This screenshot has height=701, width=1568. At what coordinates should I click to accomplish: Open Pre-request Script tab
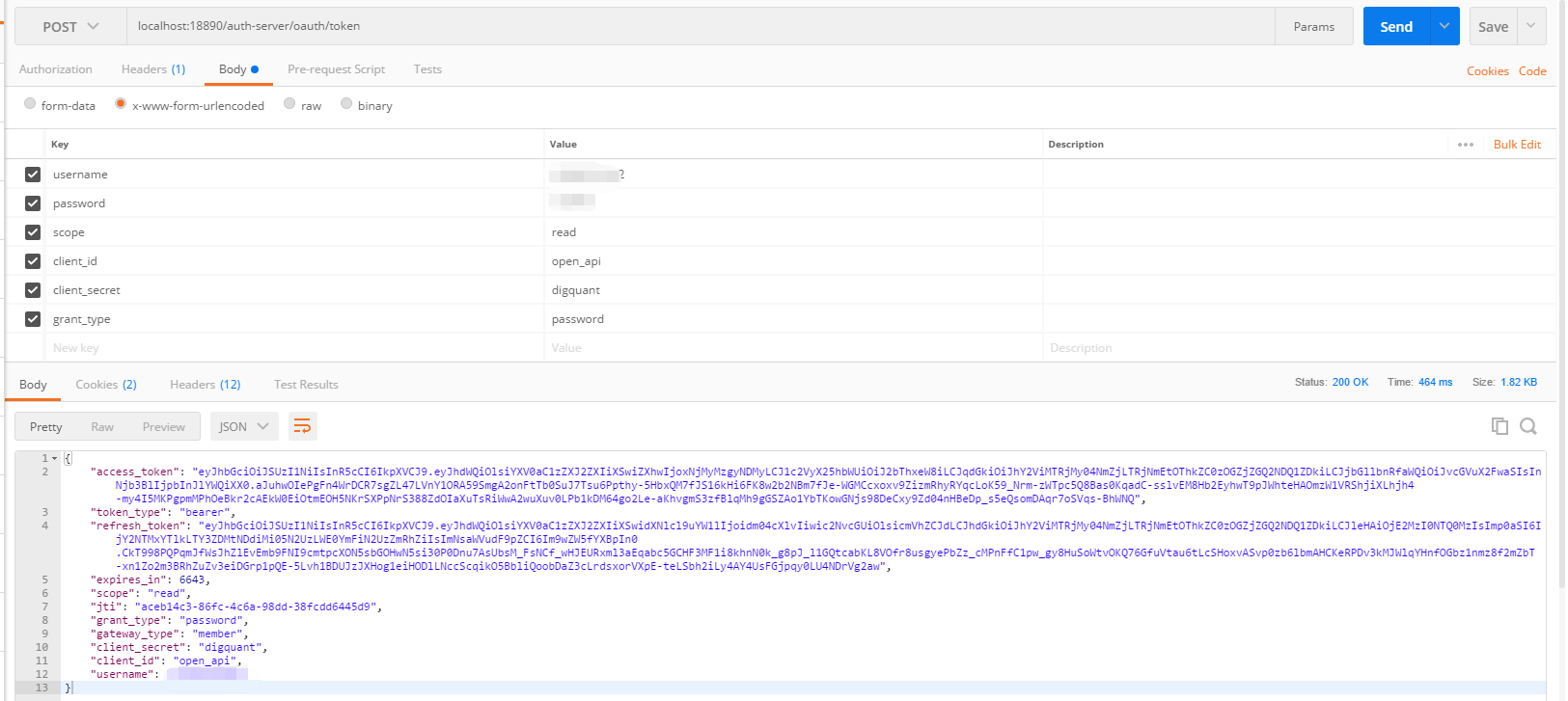(x=336, y=69)
